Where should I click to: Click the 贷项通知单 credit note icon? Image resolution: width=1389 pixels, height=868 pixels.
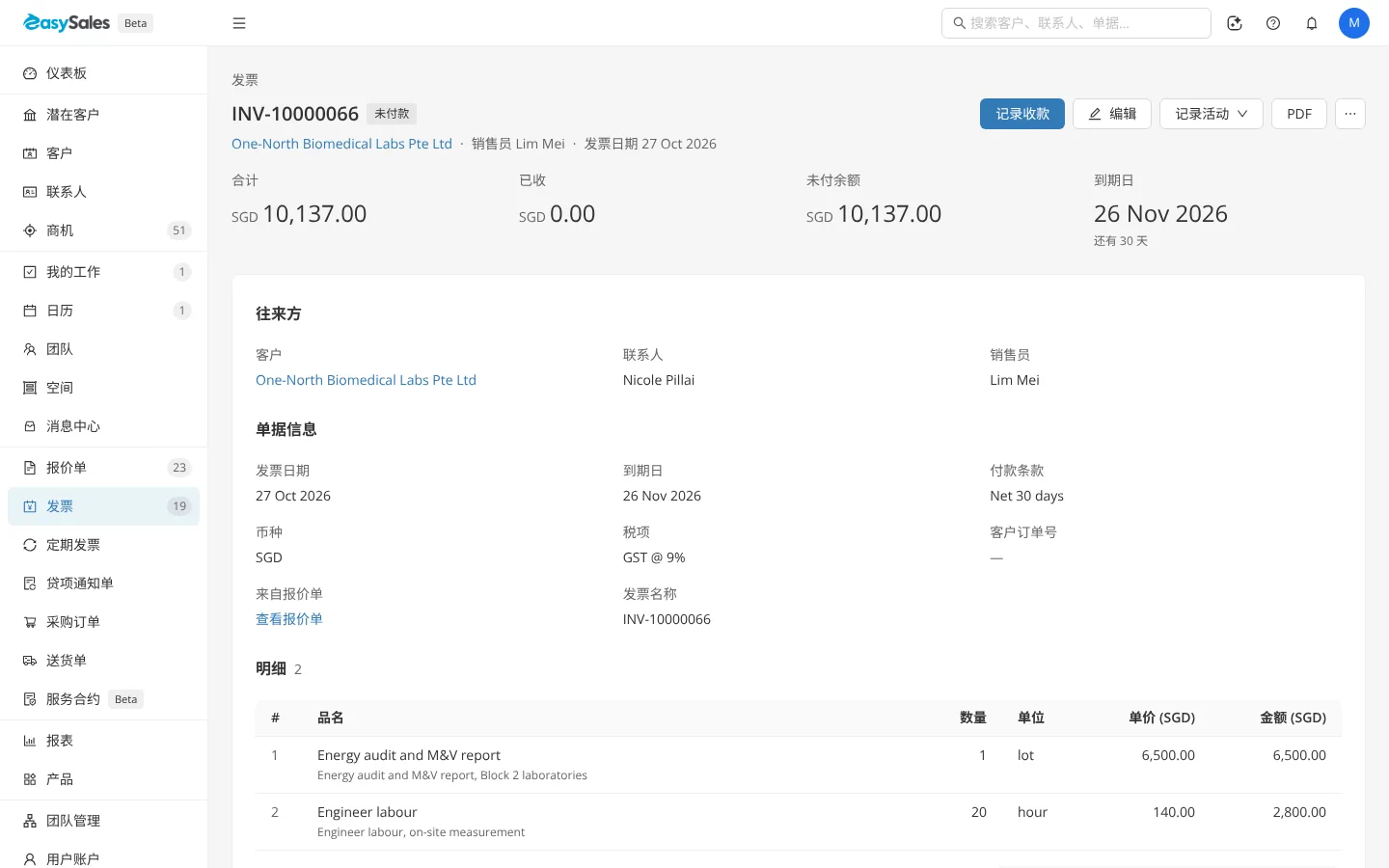(30, 583)
